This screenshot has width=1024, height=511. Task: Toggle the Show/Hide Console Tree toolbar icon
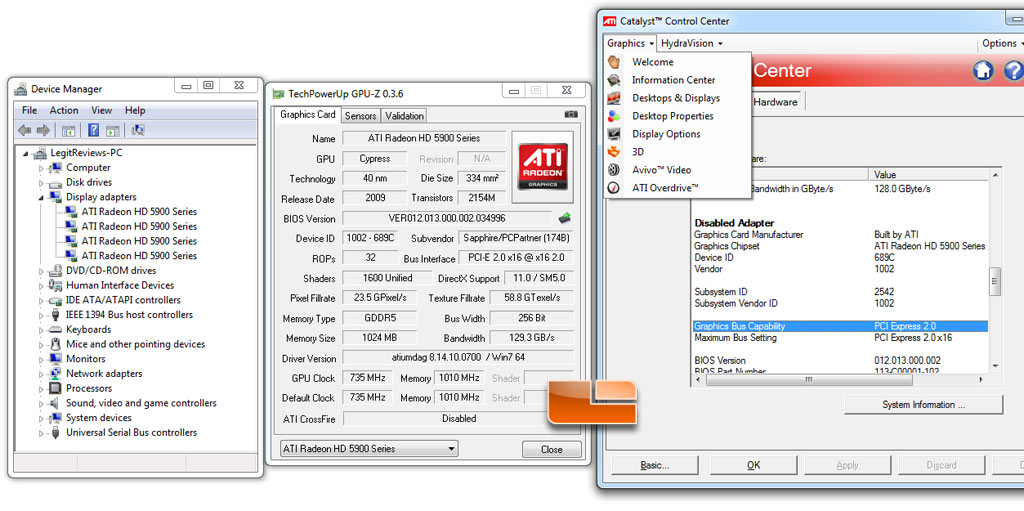tap(68, 130)
